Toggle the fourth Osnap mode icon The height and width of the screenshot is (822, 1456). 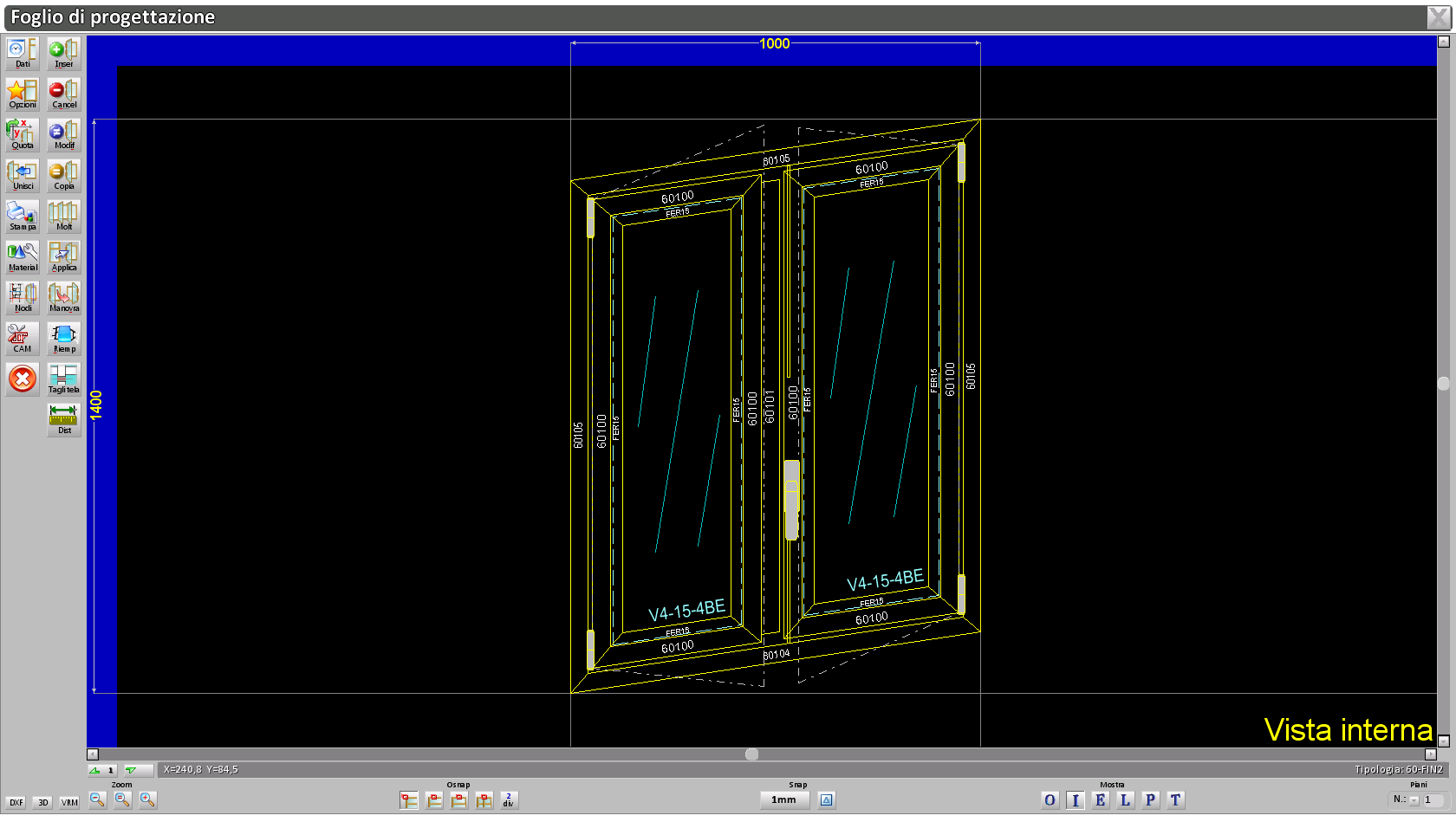point(484,800)
